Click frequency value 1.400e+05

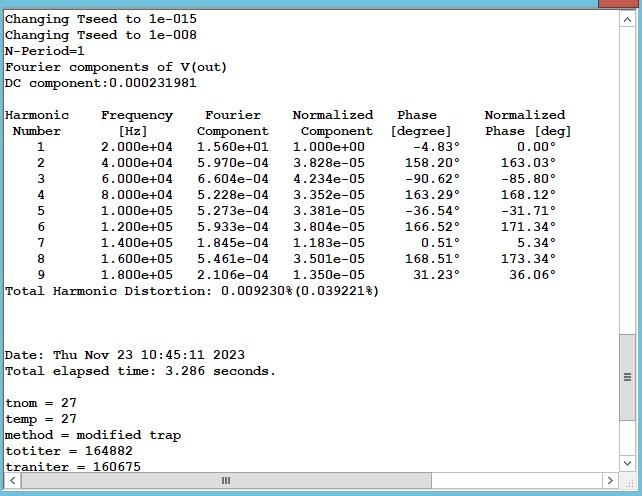point(137,242)
